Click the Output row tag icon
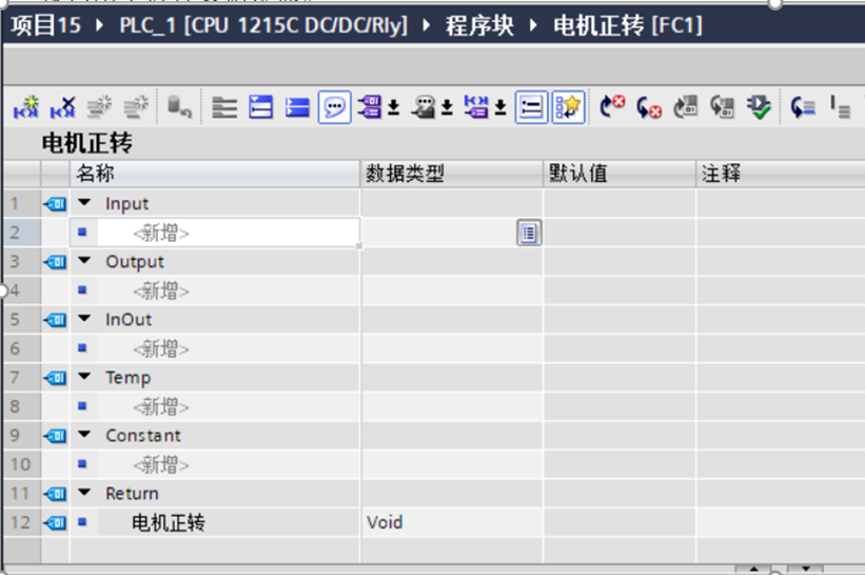865x575 pixels. (55, 262)
